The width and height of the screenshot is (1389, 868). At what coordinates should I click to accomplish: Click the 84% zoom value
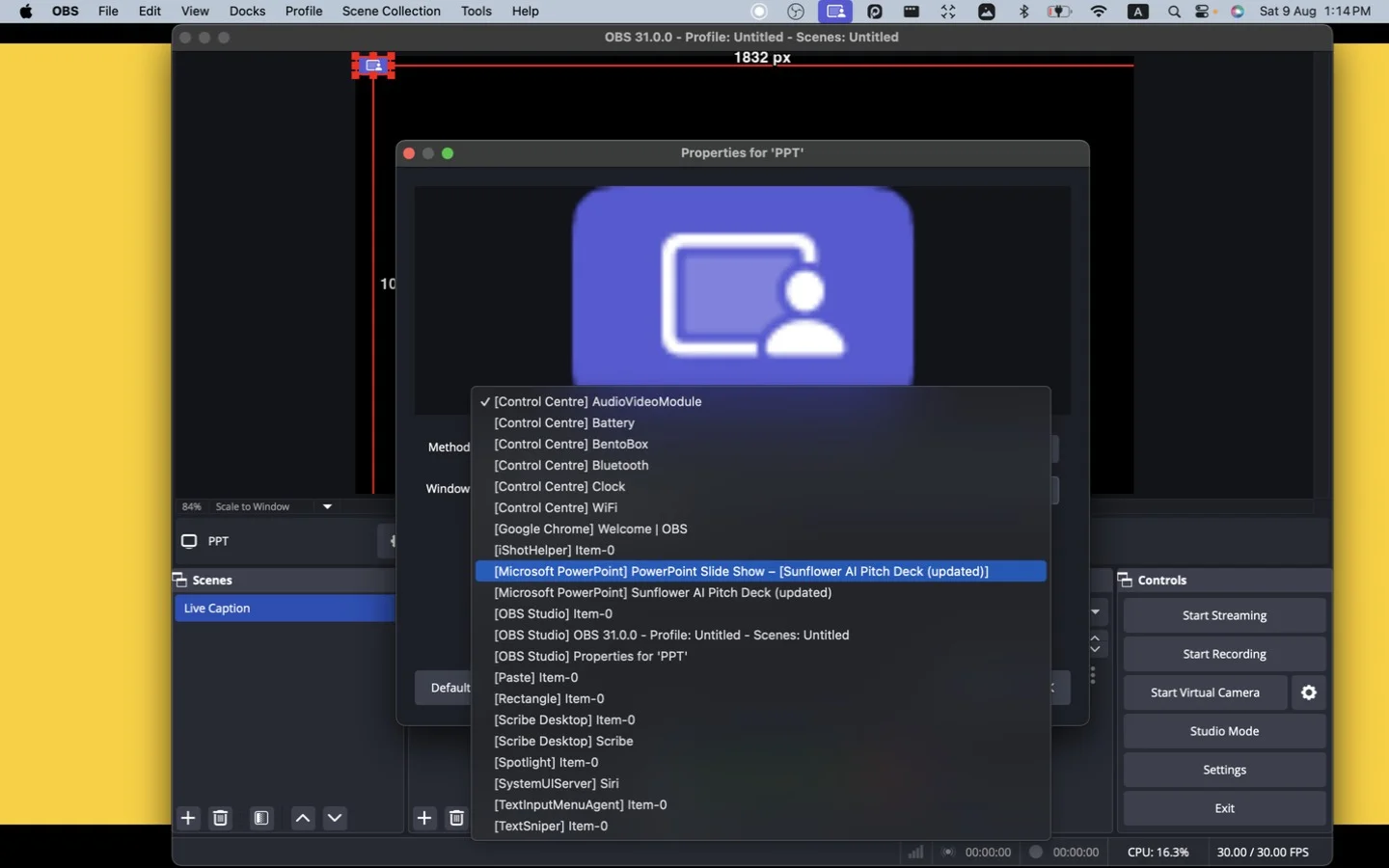coord(191,506)
